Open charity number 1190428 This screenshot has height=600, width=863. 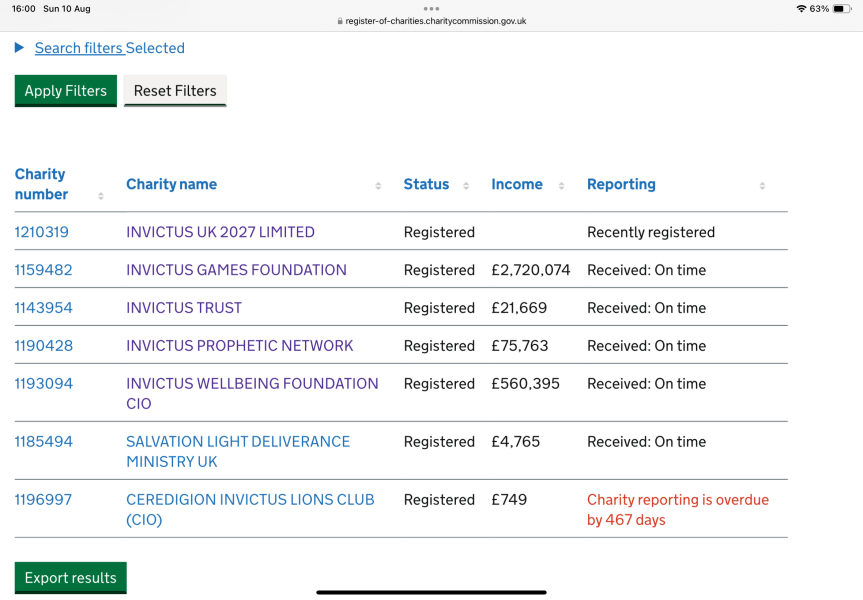point(43,346)
